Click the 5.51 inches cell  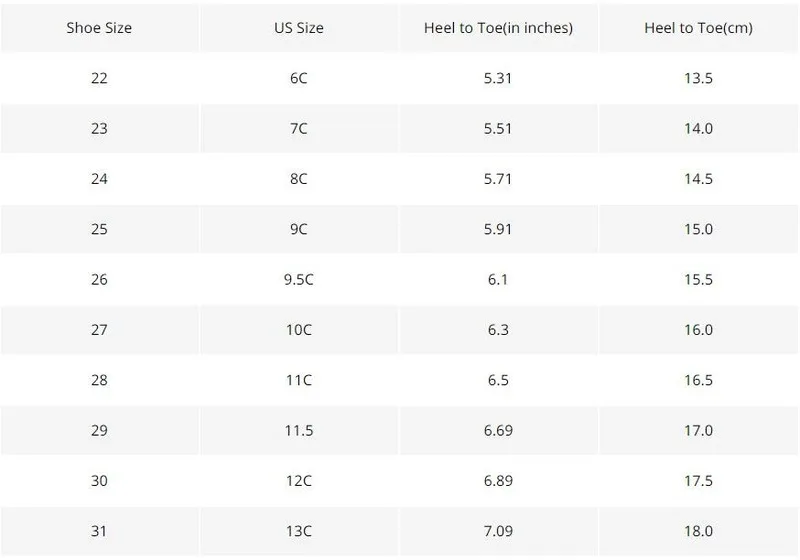click(x=499, y=129)
